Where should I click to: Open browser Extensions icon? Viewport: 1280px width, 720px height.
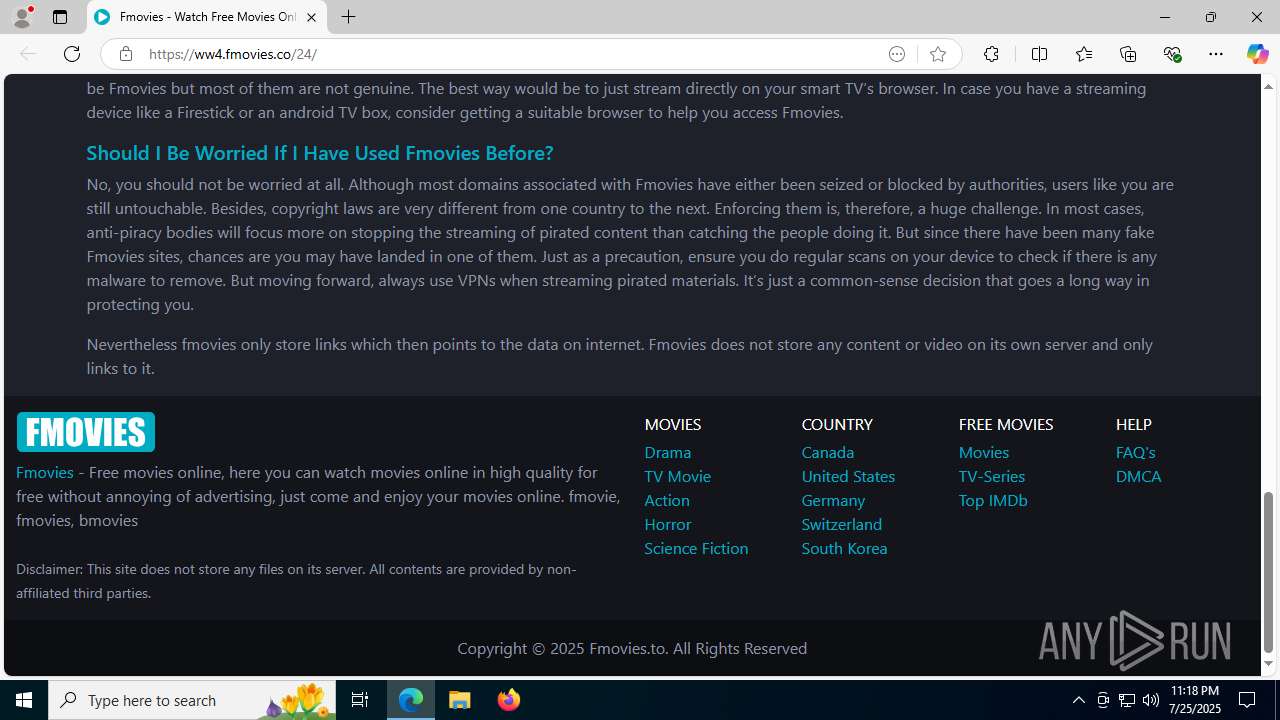click(x=991, y=54)
